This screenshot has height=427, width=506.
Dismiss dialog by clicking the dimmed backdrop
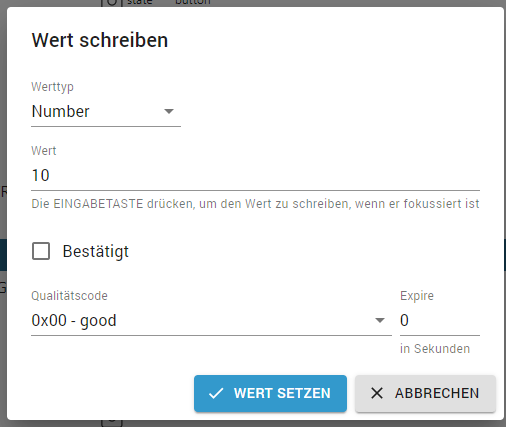(x=3, y=133)
